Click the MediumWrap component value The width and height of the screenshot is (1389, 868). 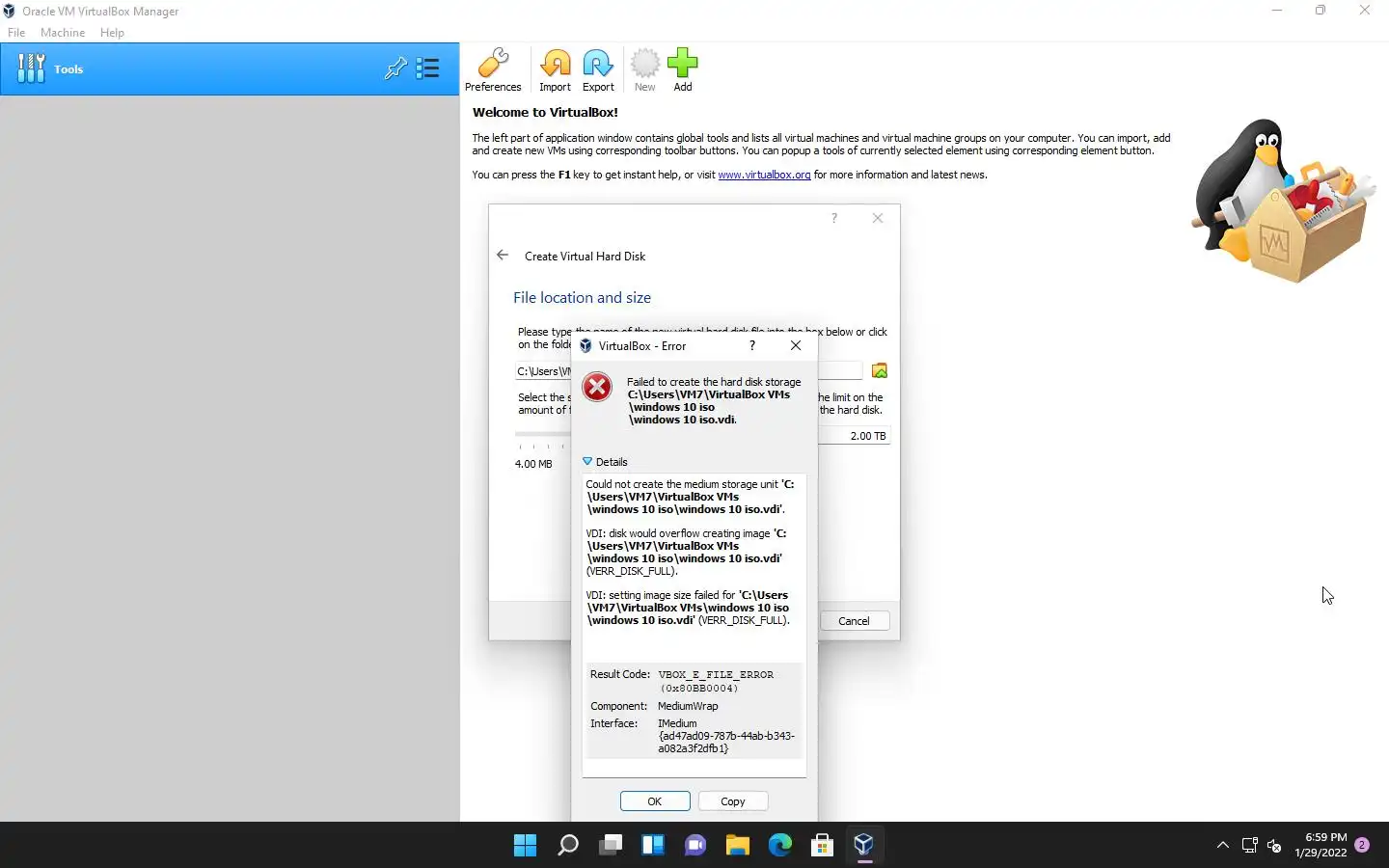pyautogui.click(x=688, y=706)
